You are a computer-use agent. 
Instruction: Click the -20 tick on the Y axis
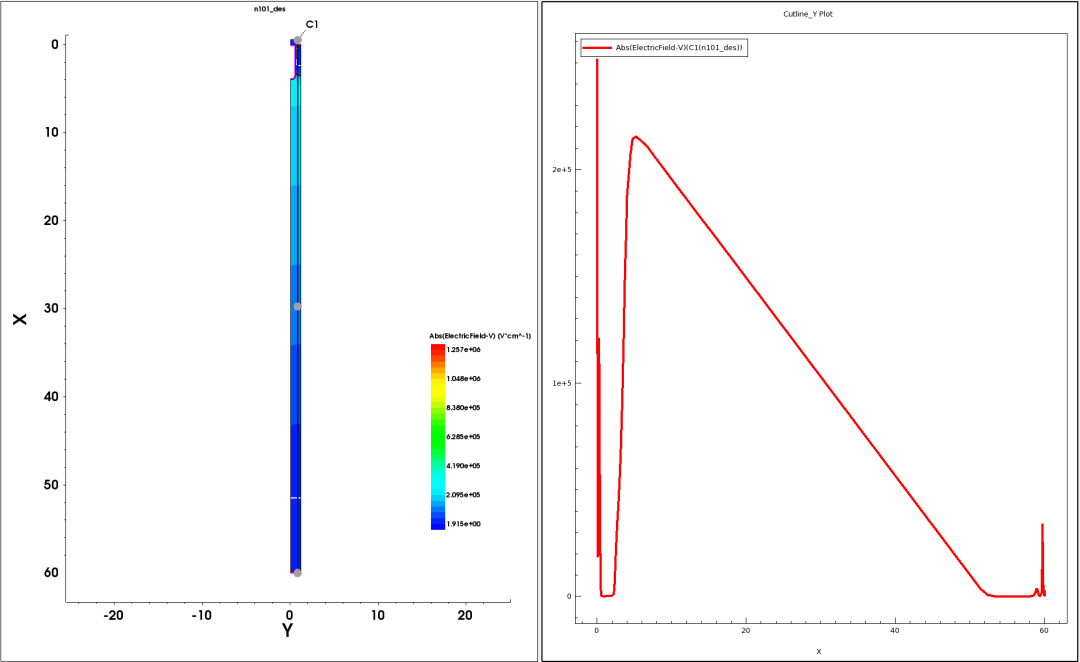tap(114, 615)
